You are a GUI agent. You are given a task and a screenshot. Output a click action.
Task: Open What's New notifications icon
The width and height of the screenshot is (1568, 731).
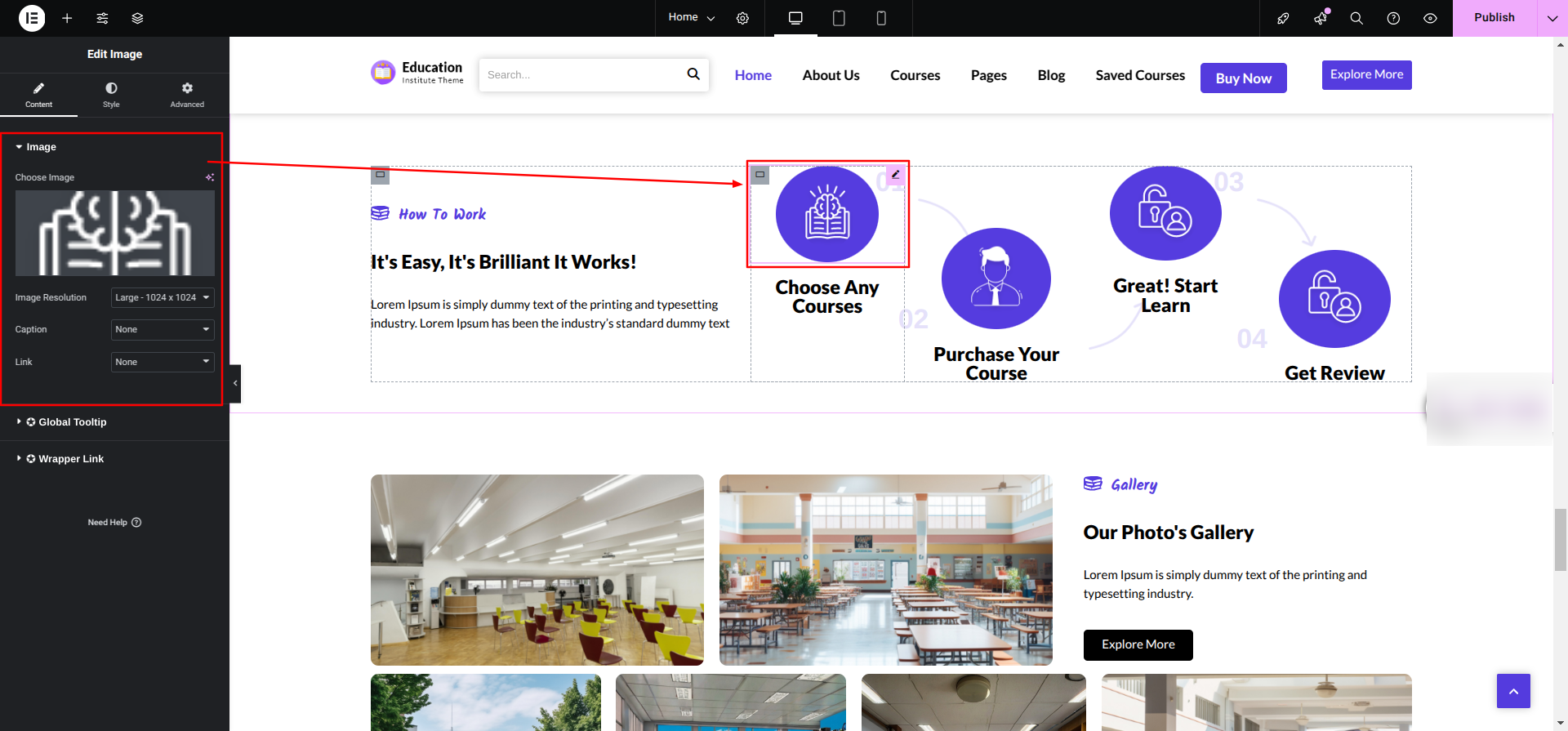coord(1321,18)
